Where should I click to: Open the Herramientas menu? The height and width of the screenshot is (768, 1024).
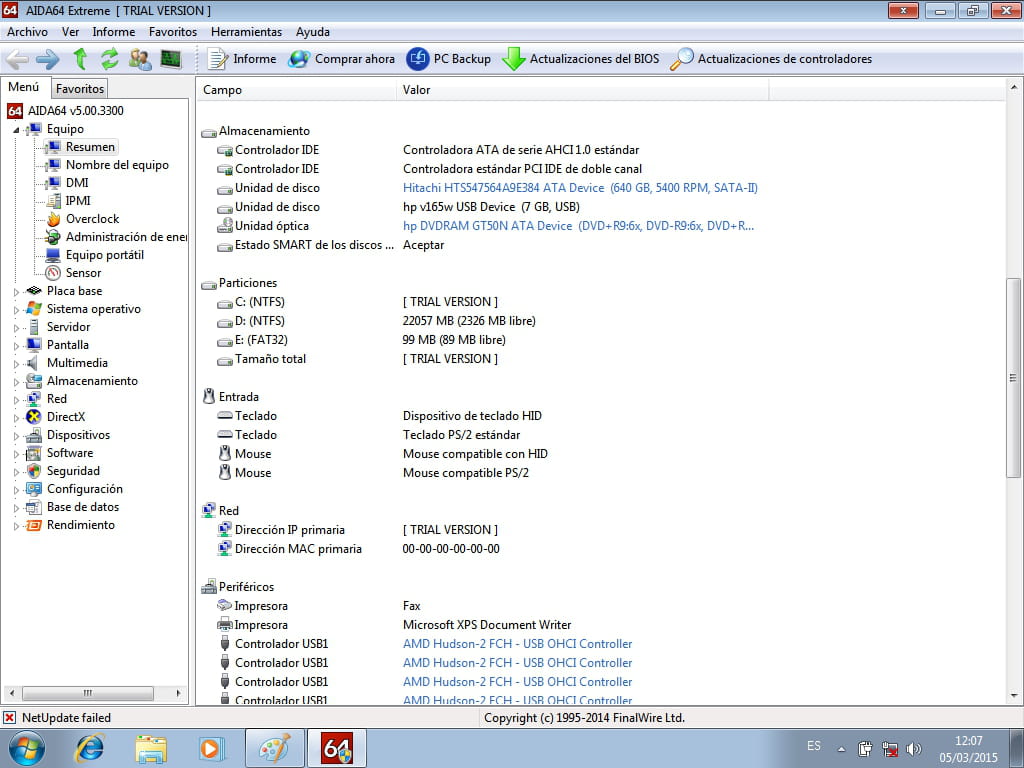coord(246,32)
